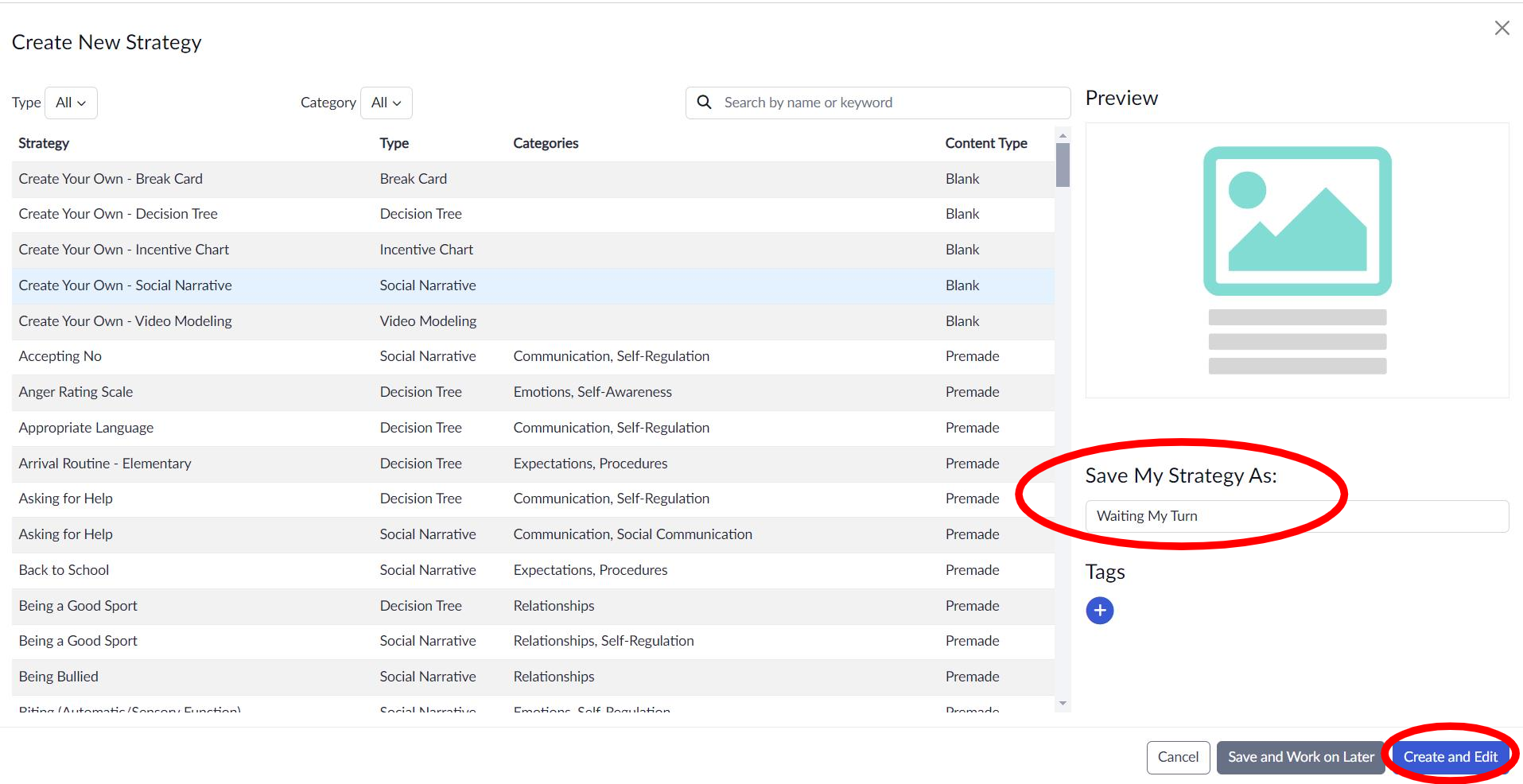
Task: Cancel the new strategy dialog
Action: click(x=1178, y=757)
